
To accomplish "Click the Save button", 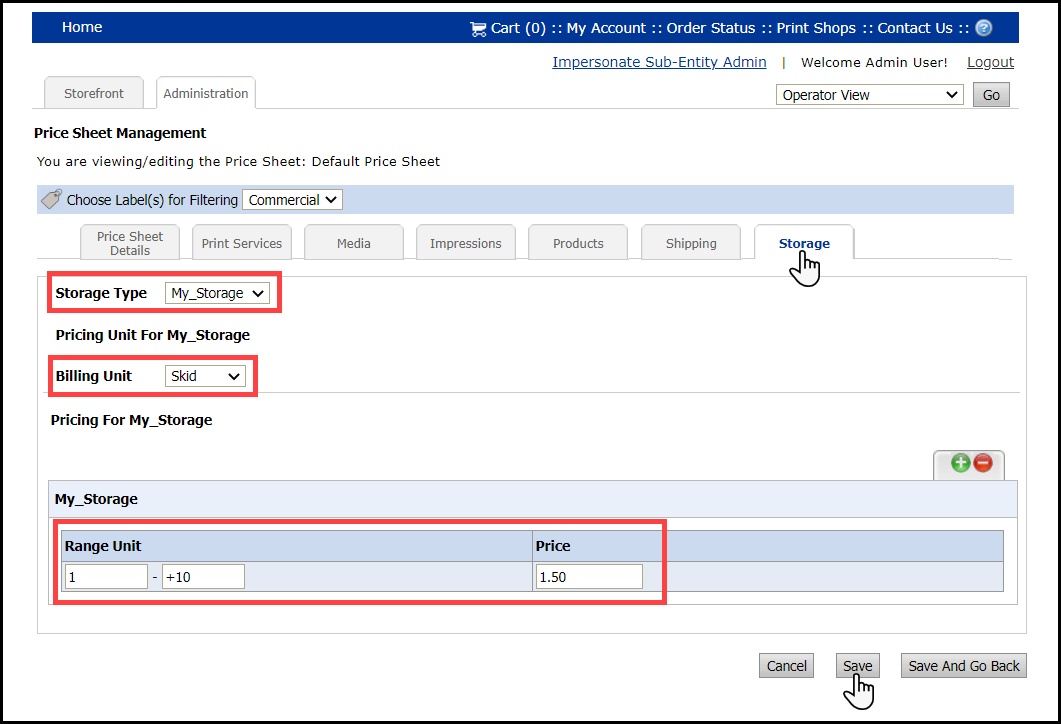I will tap(857, 666).
